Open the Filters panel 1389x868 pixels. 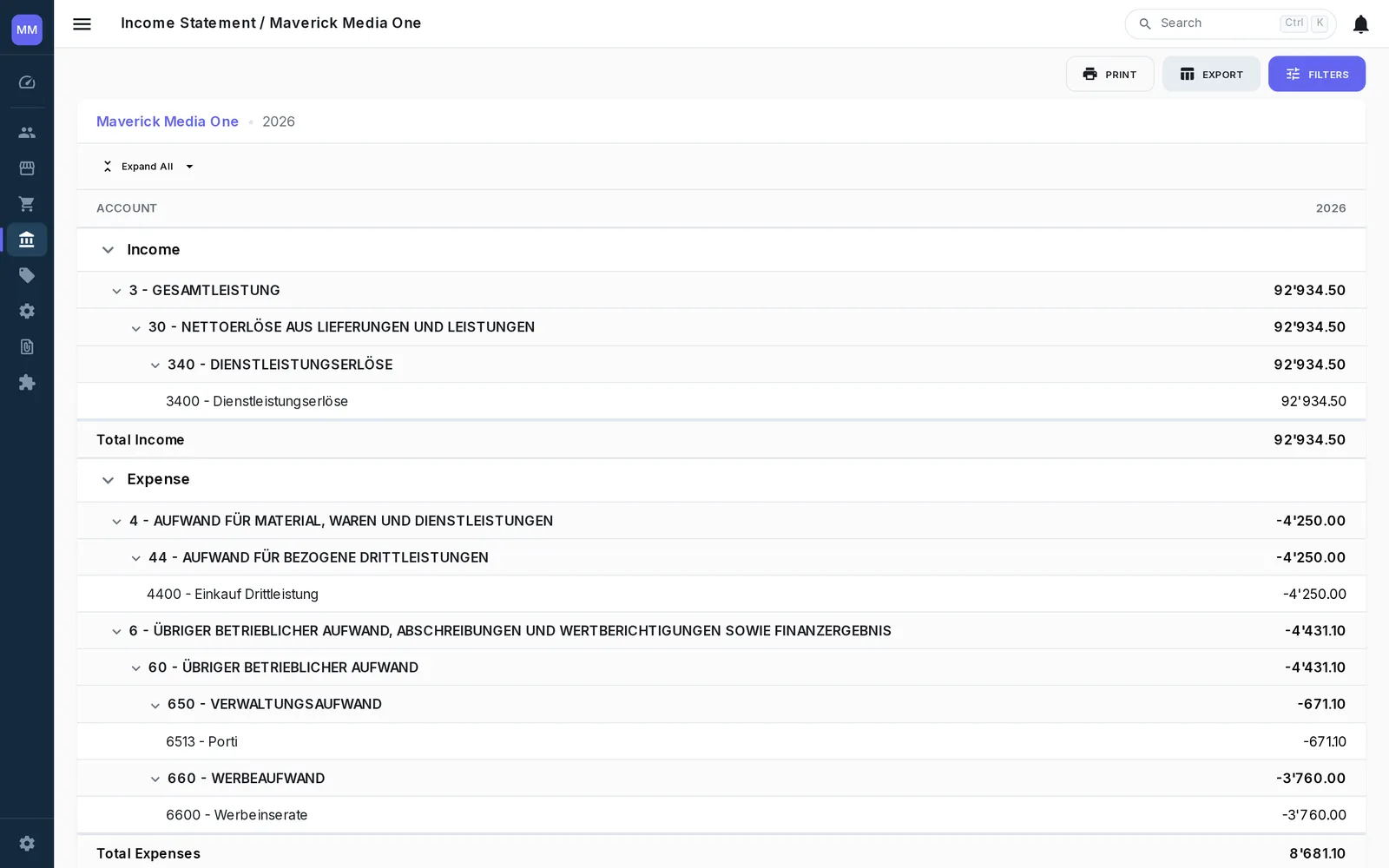[x=1316, y=74]
